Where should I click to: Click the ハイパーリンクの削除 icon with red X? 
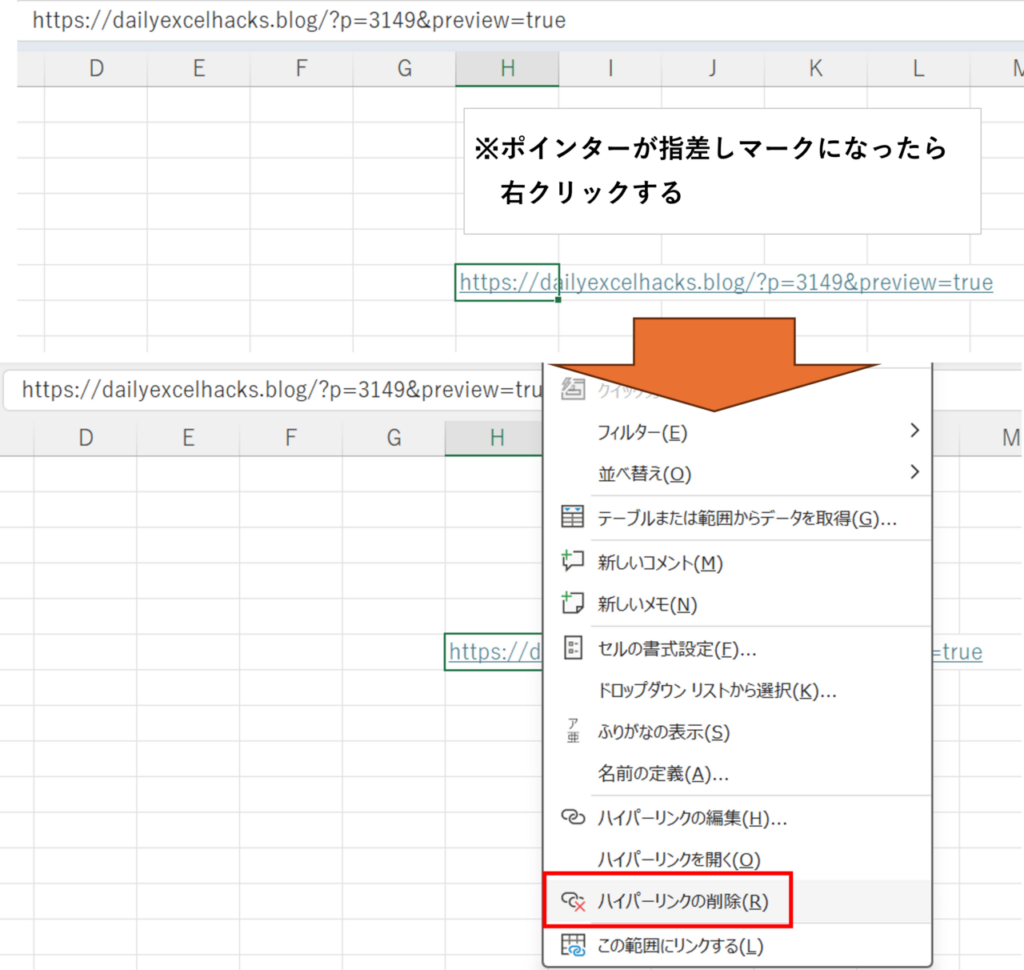573,901
